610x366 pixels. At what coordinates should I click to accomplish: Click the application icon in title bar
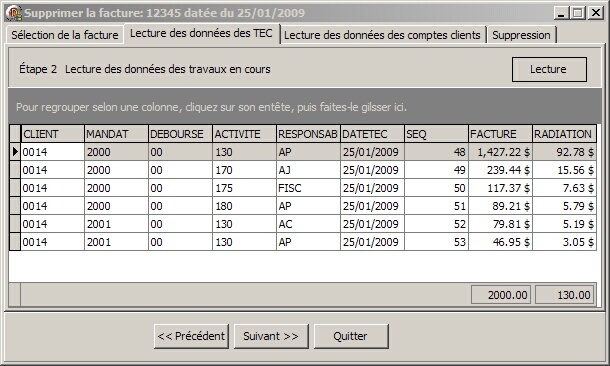click(14, 13)
